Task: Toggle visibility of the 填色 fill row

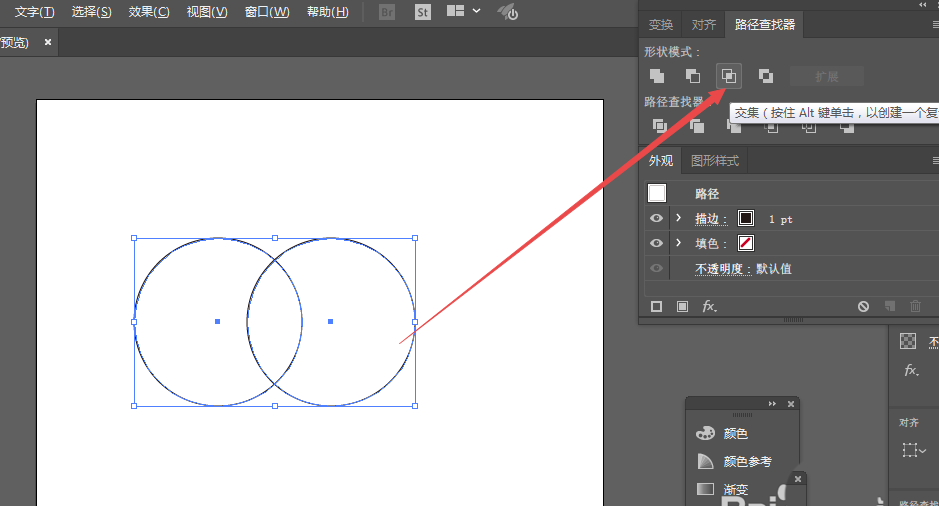Action: coord(656,243)
